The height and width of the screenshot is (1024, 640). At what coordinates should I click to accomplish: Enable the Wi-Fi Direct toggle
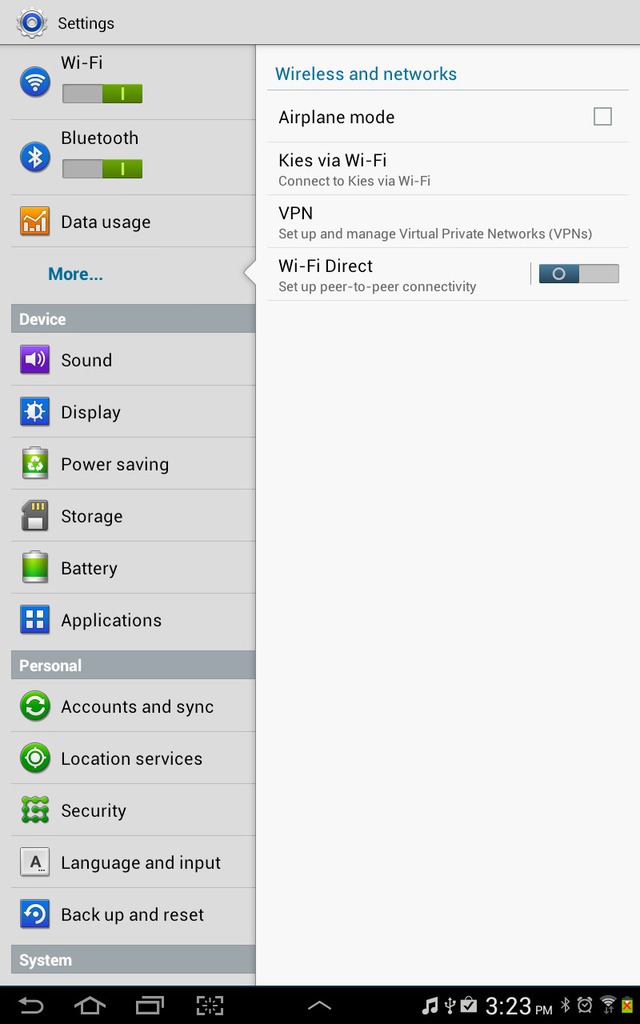pos(579,274)
